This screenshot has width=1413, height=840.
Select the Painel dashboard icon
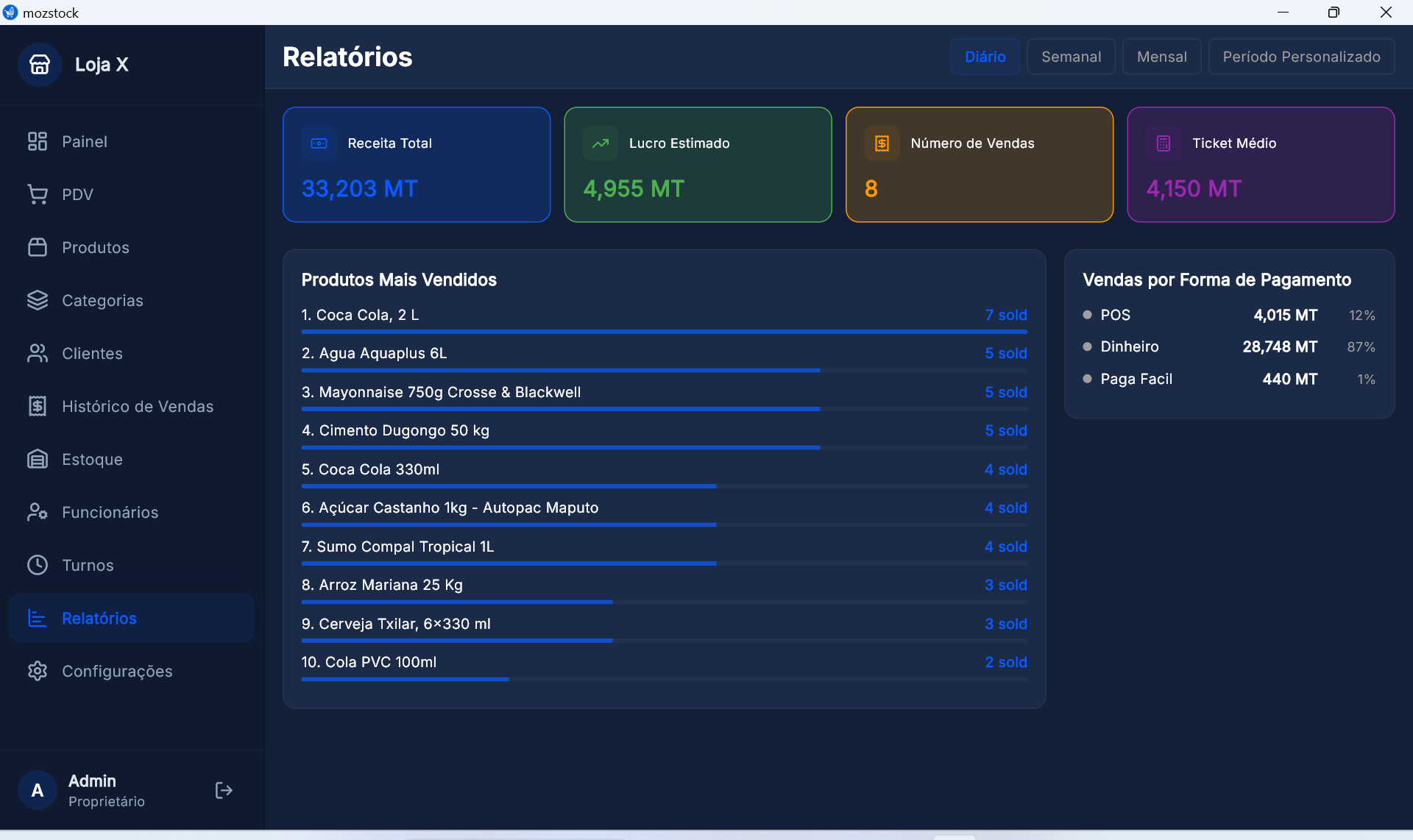click(x=38, y=141)
